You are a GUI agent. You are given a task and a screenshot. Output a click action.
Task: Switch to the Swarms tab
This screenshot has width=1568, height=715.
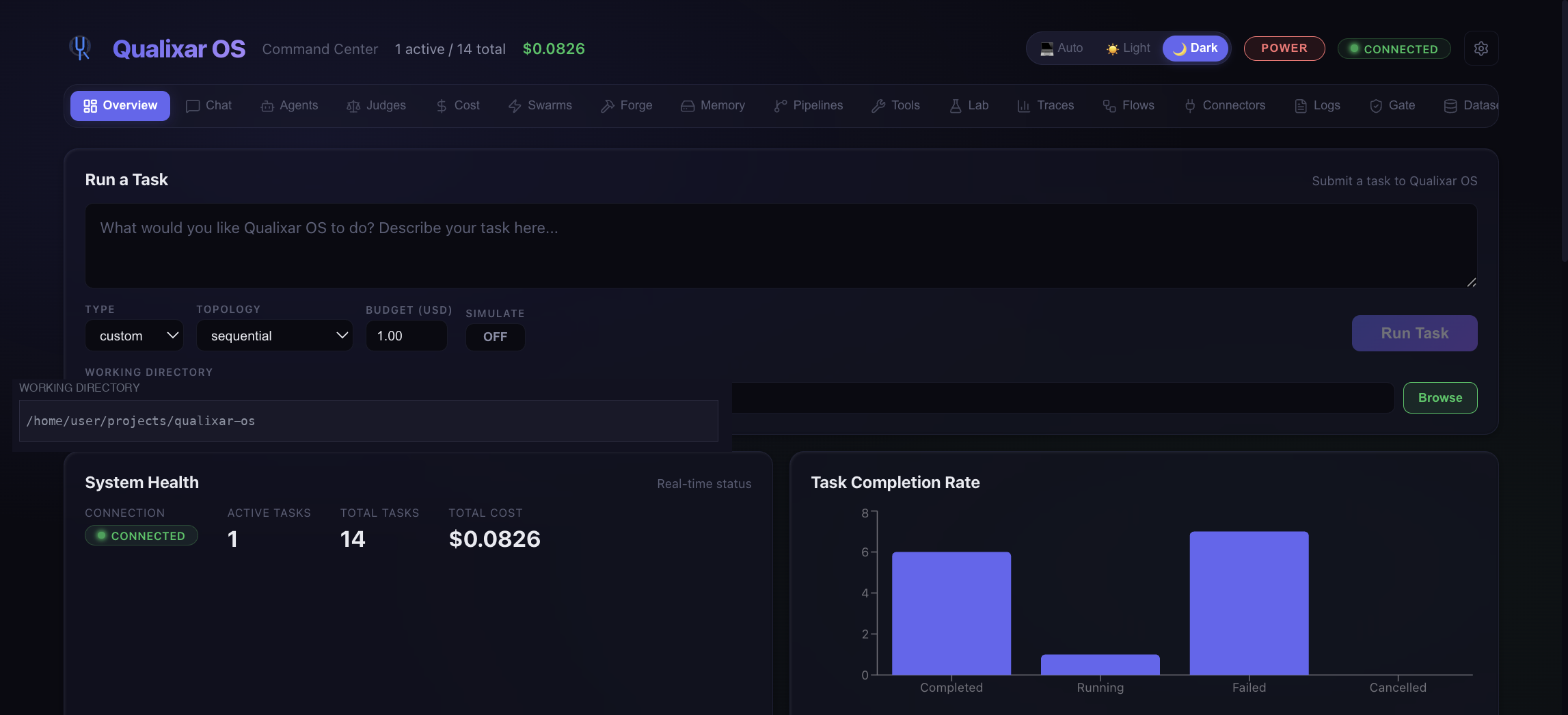coord(540,106)
